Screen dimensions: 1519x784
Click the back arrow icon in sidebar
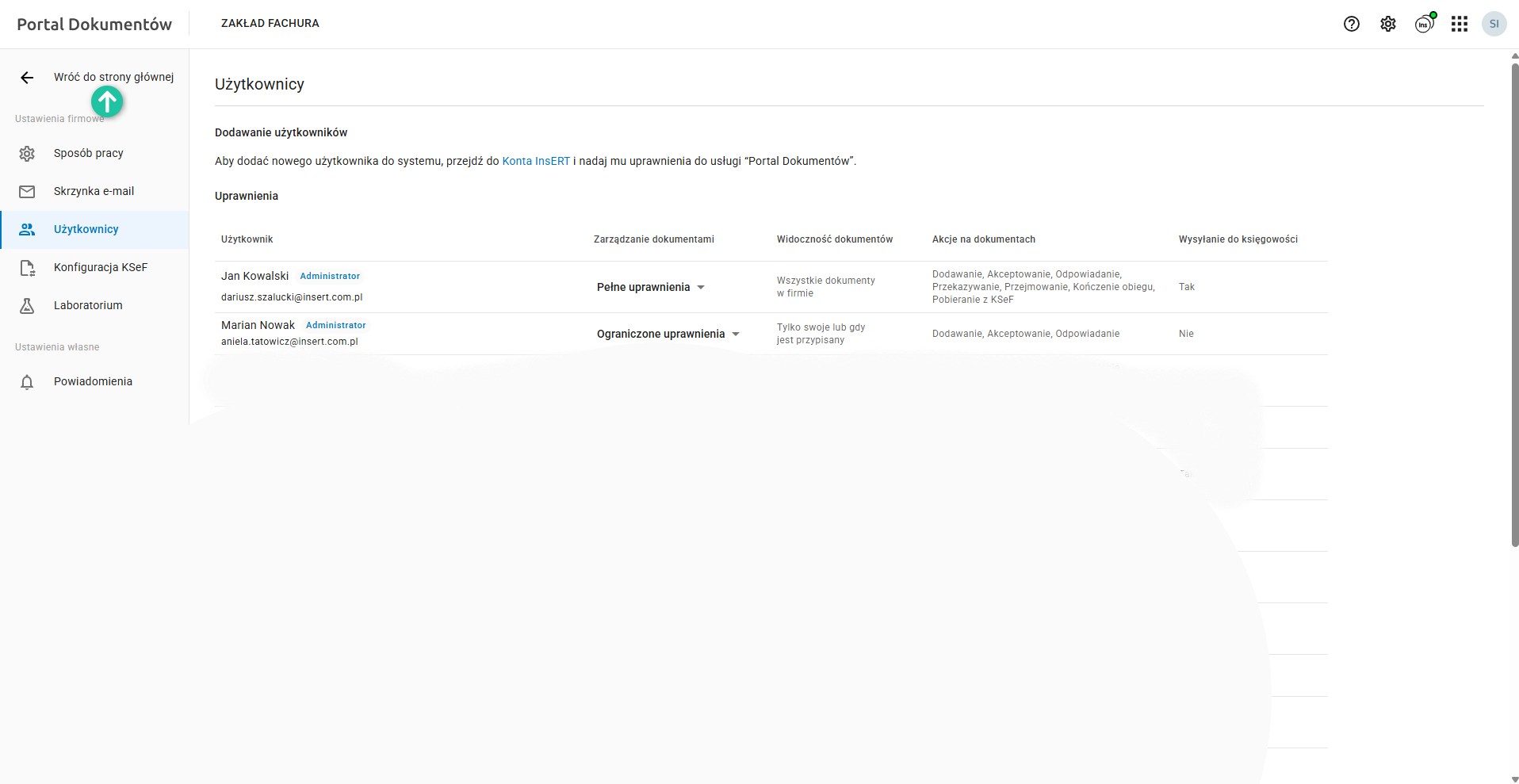click(x=27, y=78)
